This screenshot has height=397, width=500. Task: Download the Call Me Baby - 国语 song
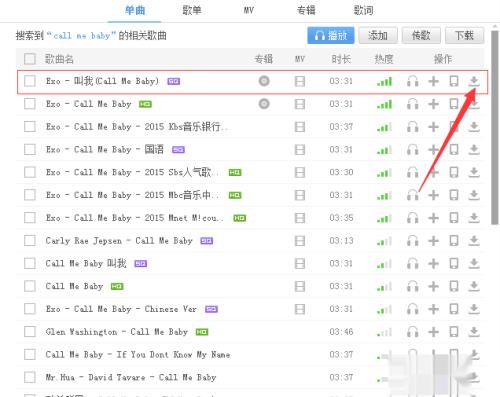click(474, 149)
